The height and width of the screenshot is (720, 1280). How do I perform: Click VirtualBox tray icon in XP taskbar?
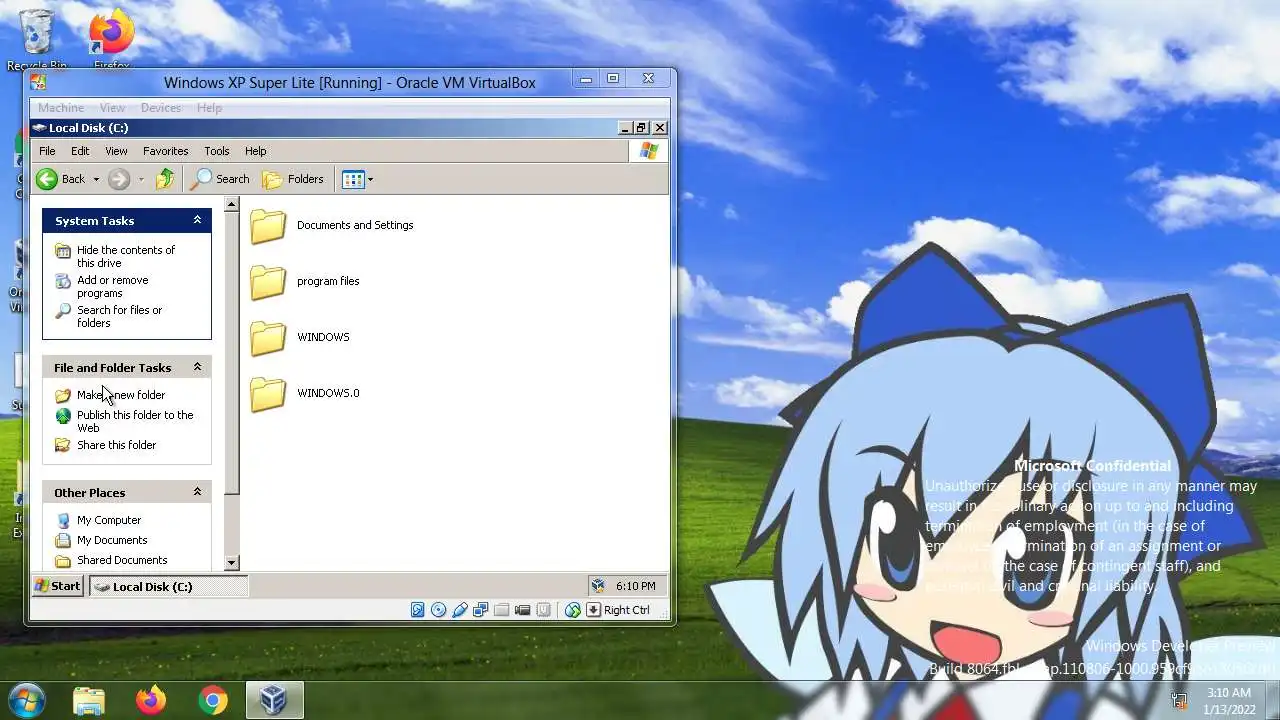[598, 586]
